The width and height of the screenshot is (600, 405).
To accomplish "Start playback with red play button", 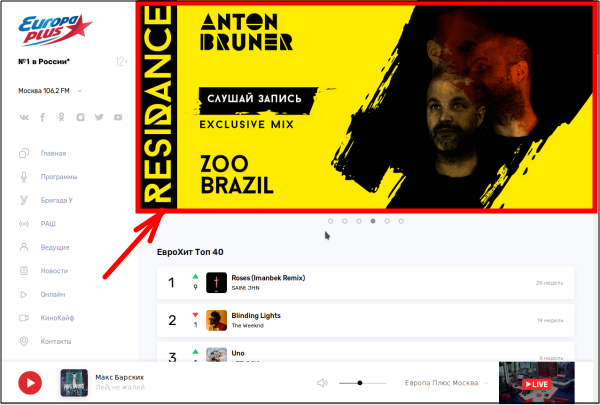I will (x=30, y=383).
